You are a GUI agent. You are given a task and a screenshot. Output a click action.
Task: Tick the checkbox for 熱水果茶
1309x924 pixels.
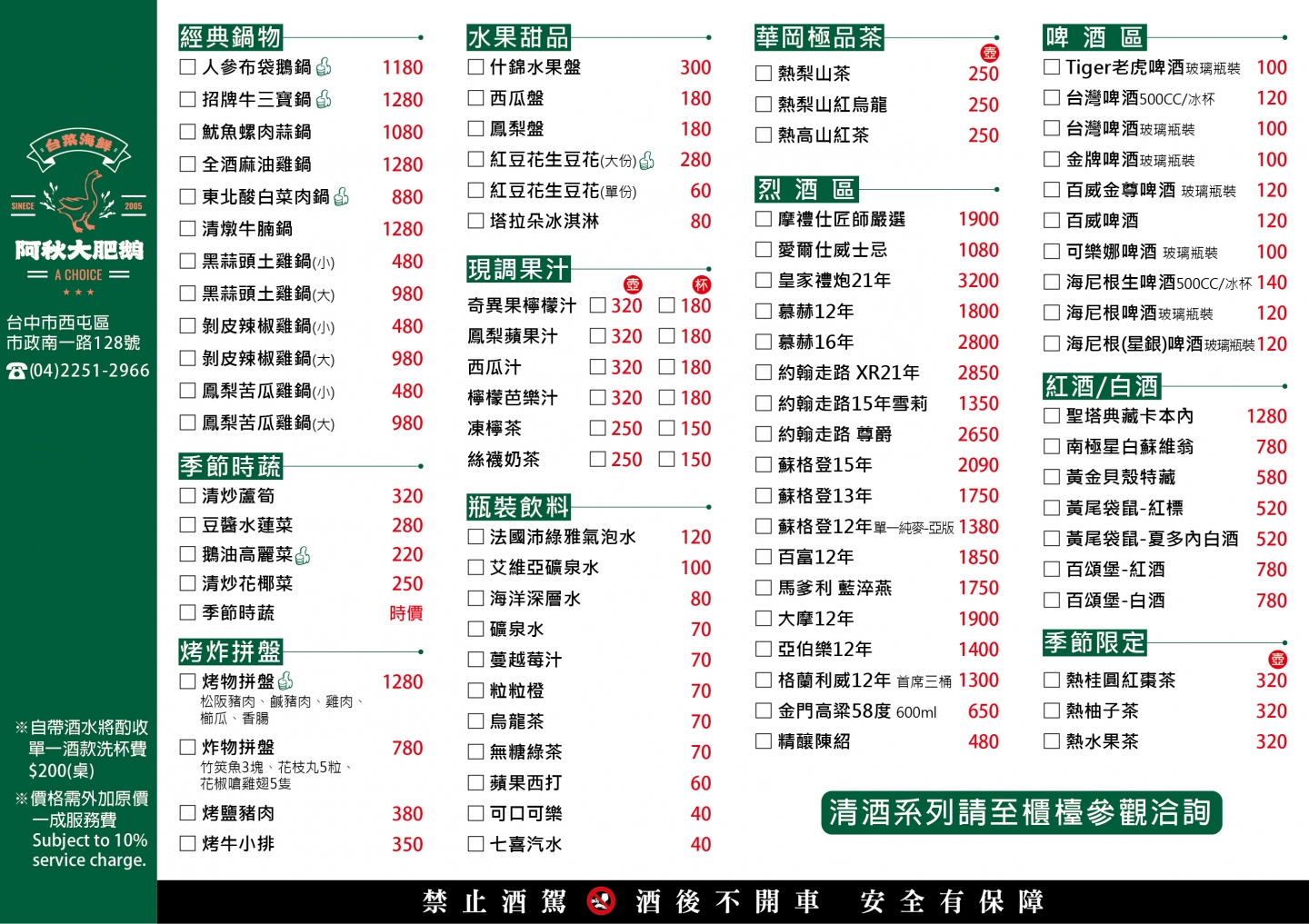[1052, 741]
